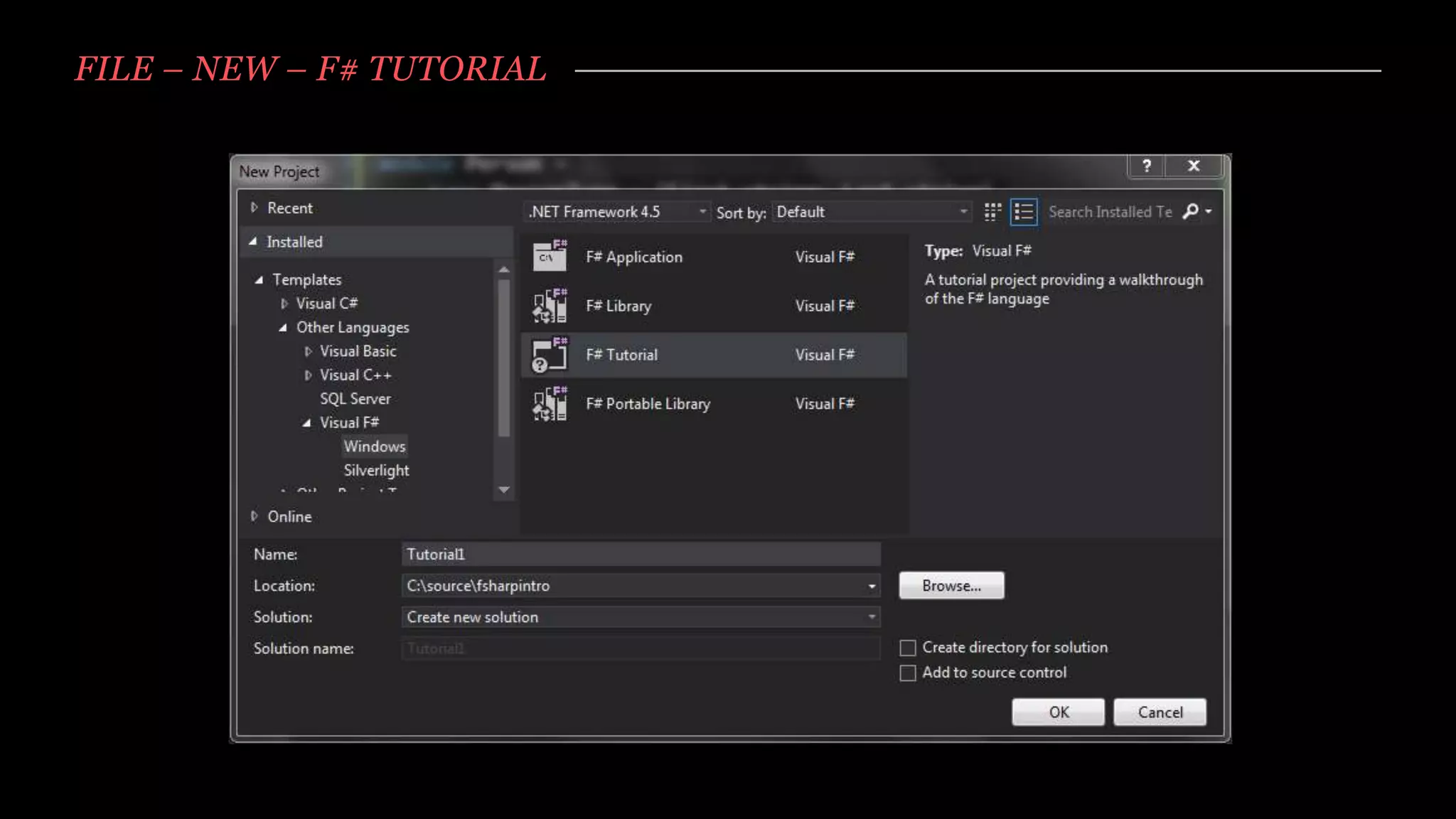Click the F# Portable Library template icon
The width and height of the screenshot is (1456, 819).
pyautogui.click(x=550, y=403)
